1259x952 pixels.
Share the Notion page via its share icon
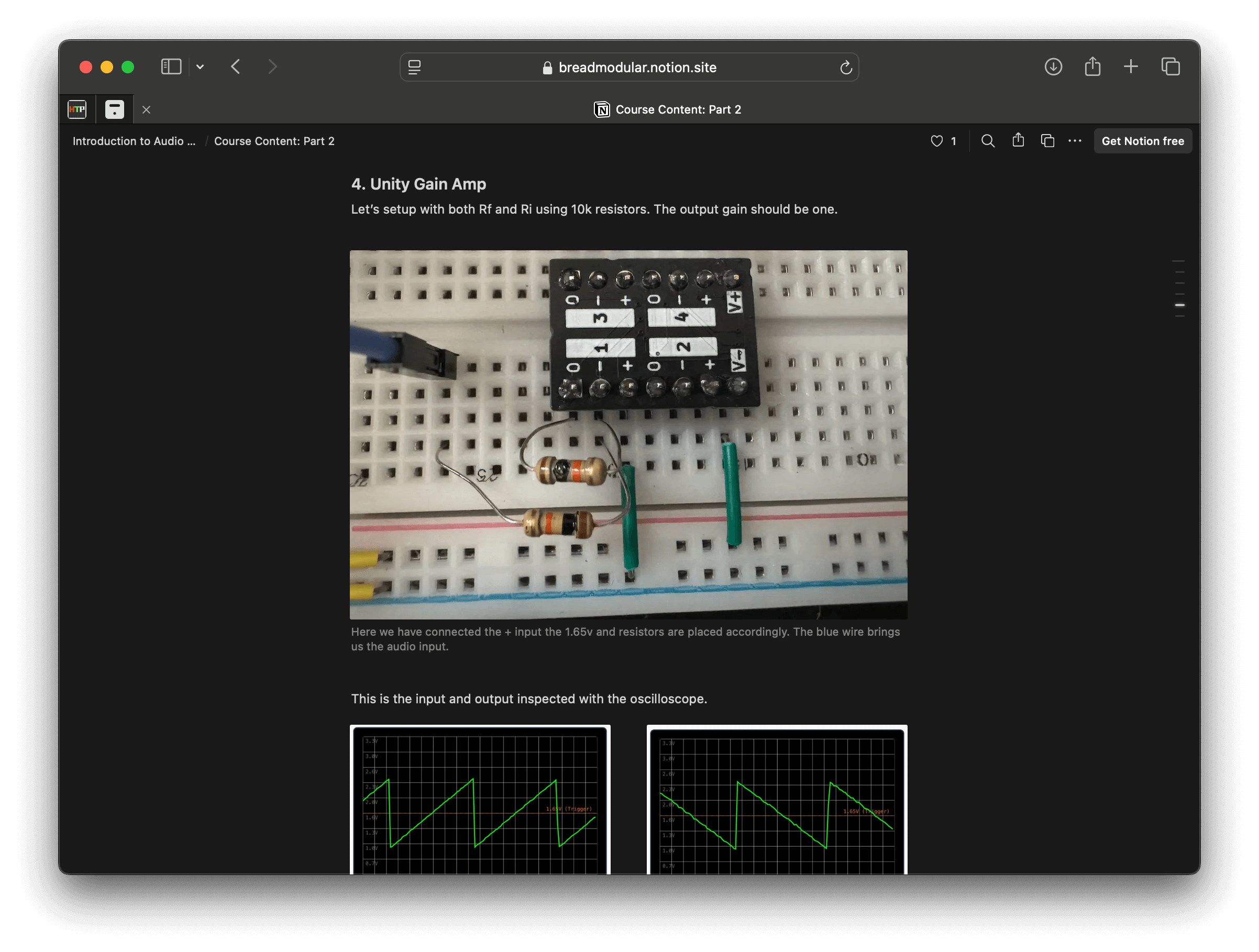pyautogui.click(x=1018, y=140)
